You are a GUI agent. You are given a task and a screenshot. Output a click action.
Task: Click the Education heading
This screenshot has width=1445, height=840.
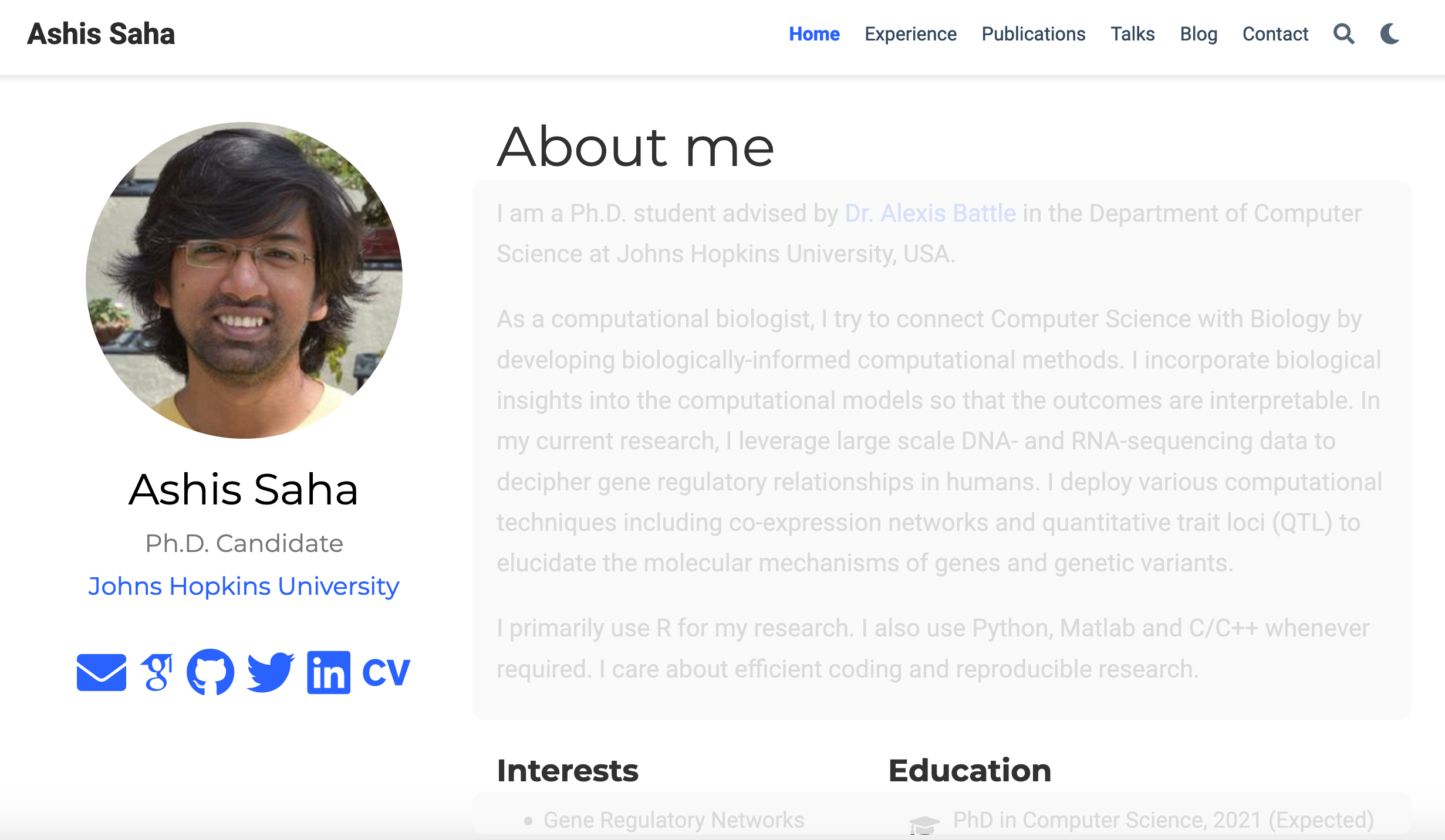click(x=970, y=770)
